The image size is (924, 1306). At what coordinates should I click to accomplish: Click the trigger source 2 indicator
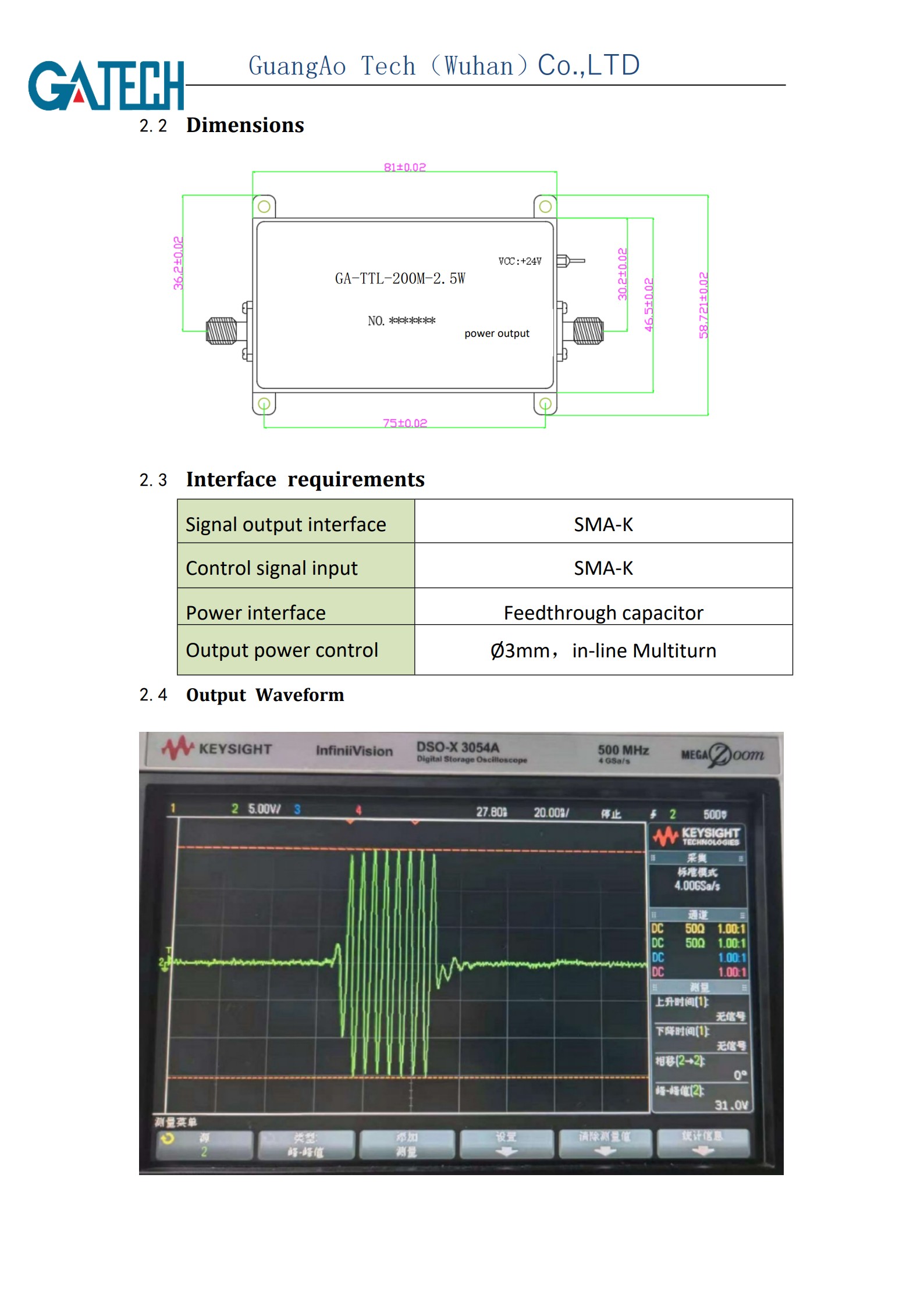point(673,814)
